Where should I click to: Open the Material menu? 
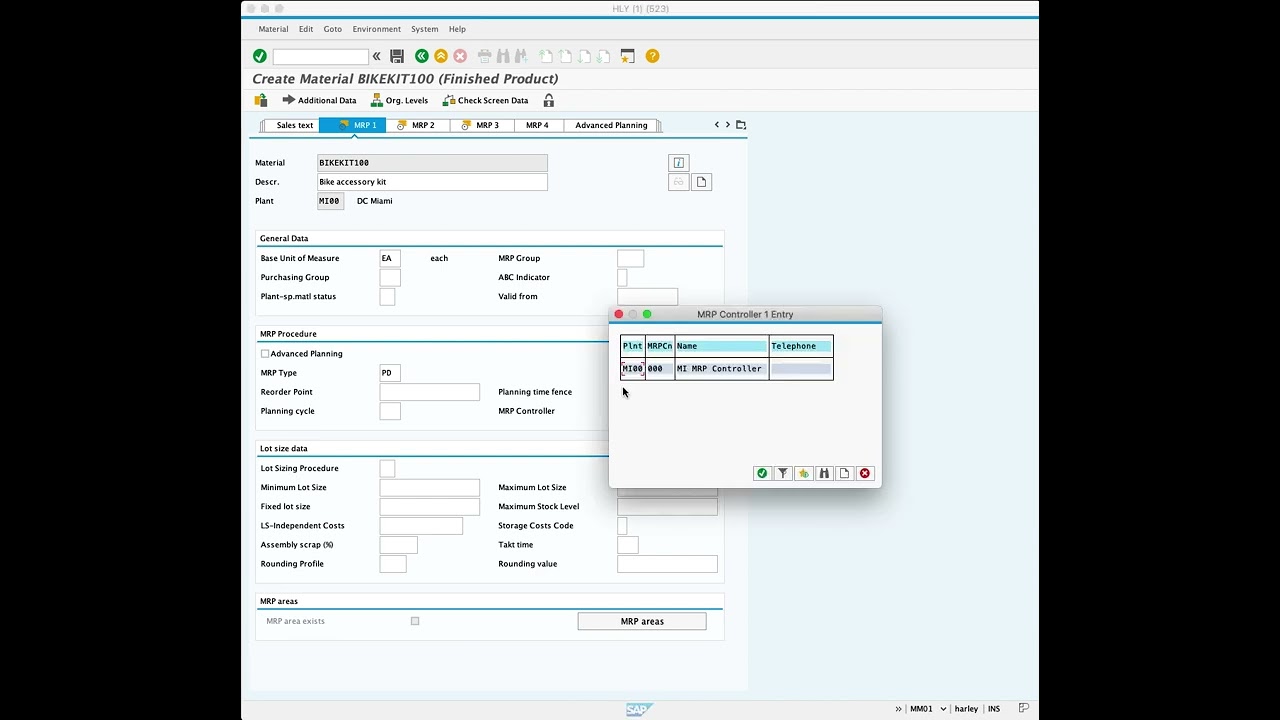(273, 29)
